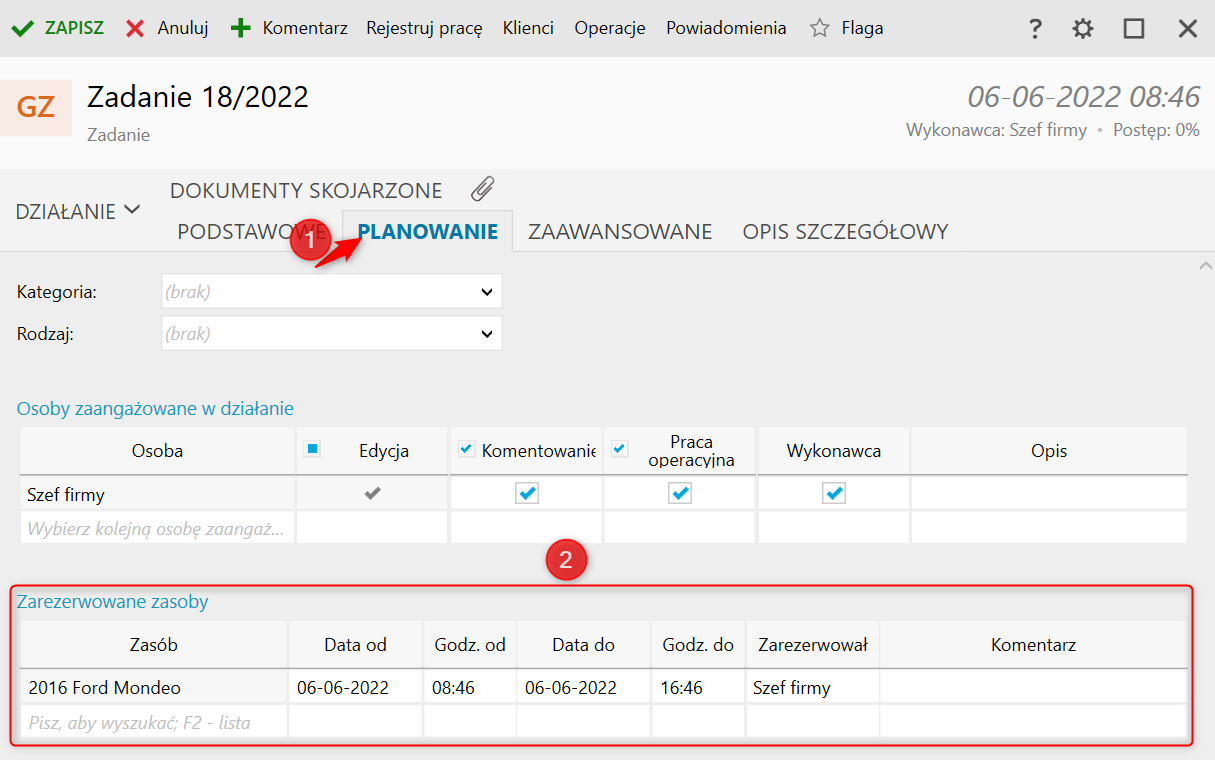Click Osoby zaangażowane w działanie heading
The height and width of the screenshot is (760, 1215).
point(155,408)
